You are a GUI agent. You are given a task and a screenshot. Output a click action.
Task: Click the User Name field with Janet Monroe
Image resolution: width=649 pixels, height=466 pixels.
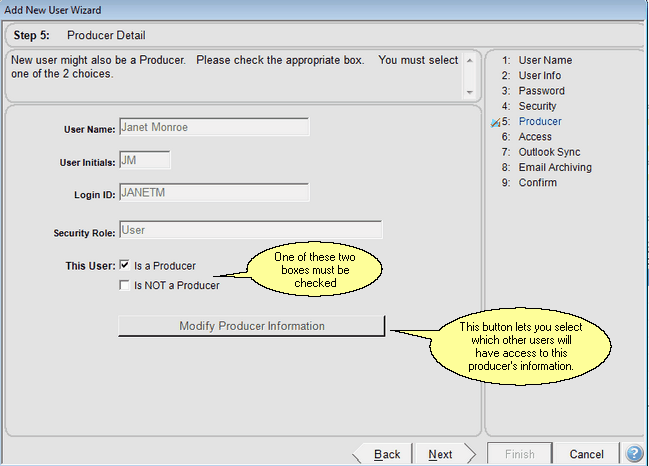(x=213, y=127)
